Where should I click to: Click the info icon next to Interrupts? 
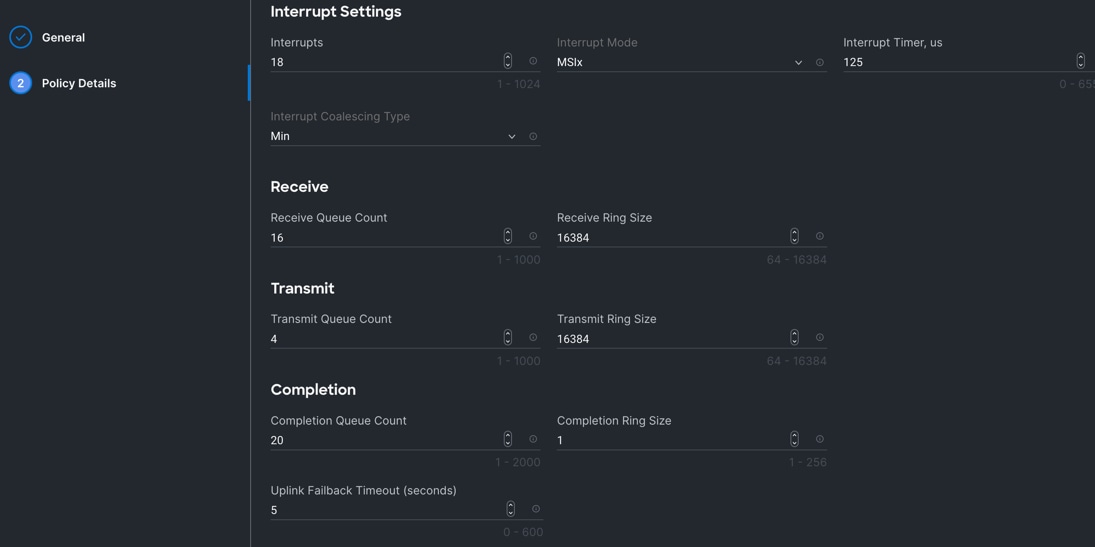tap(533, 62)
